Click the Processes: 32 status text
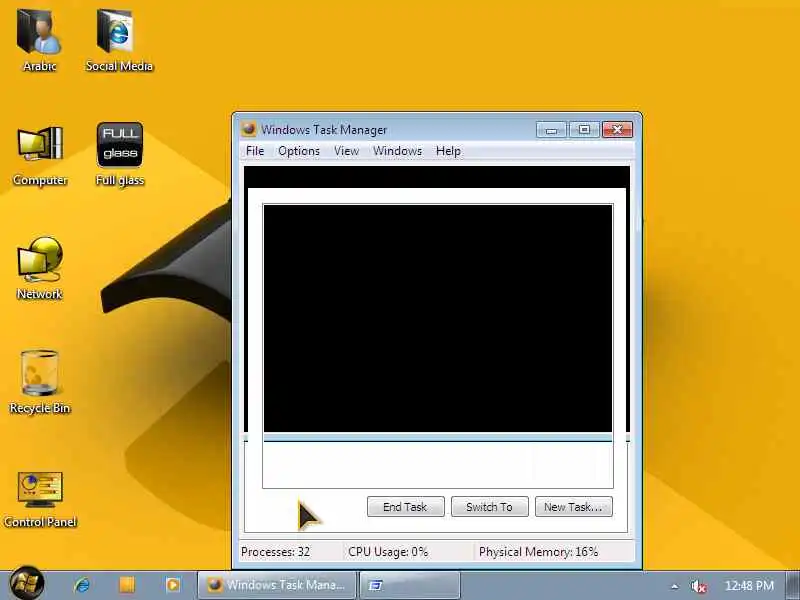 coord(276,552)
